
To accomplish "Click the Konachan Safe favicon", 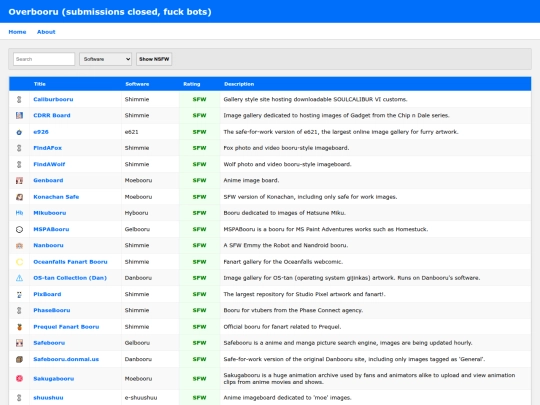I will (x=19, y=197).
